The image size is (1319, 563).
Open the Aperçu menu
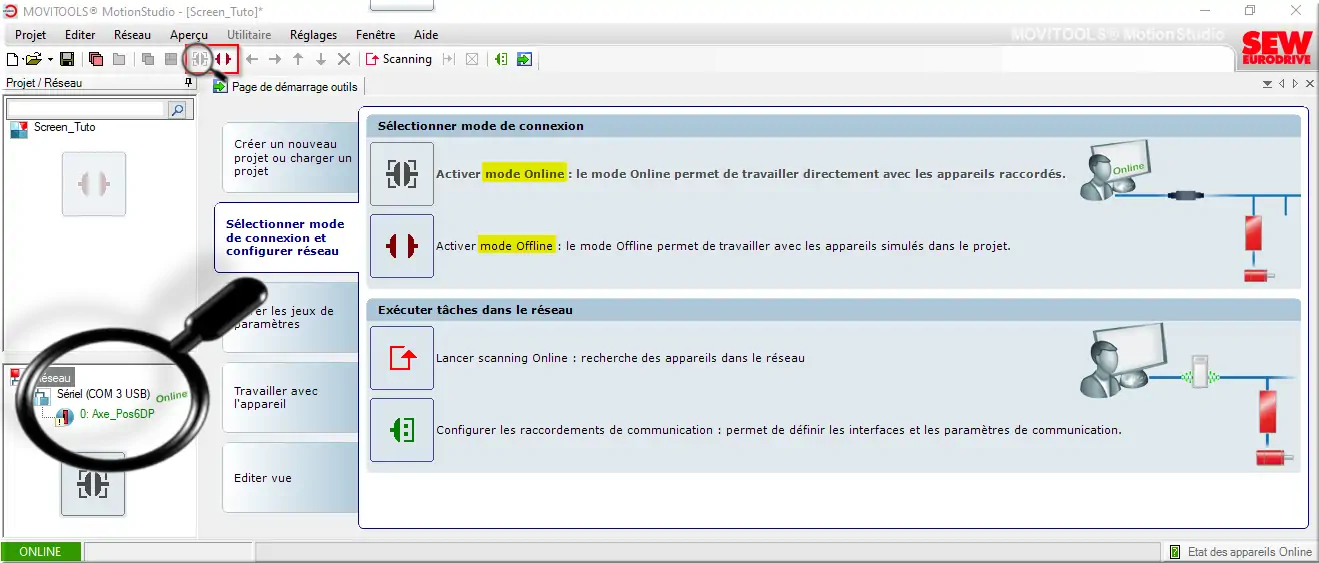189,35
